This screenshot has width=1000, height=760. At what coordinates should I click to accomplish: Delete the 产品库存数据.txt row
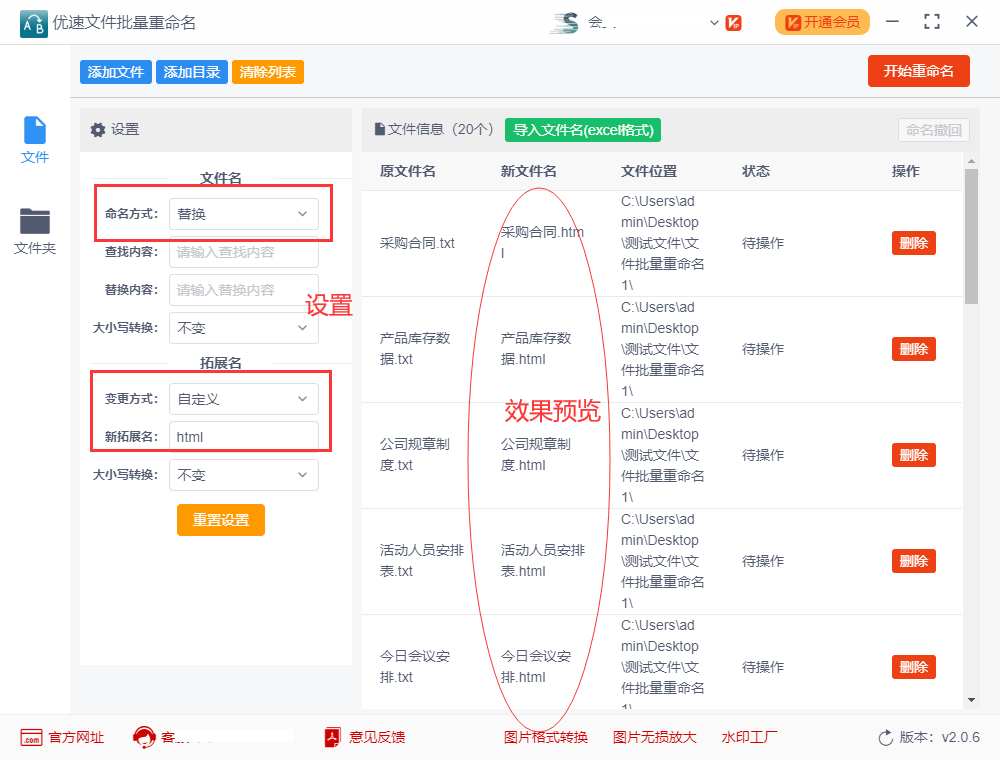(913, 349)
